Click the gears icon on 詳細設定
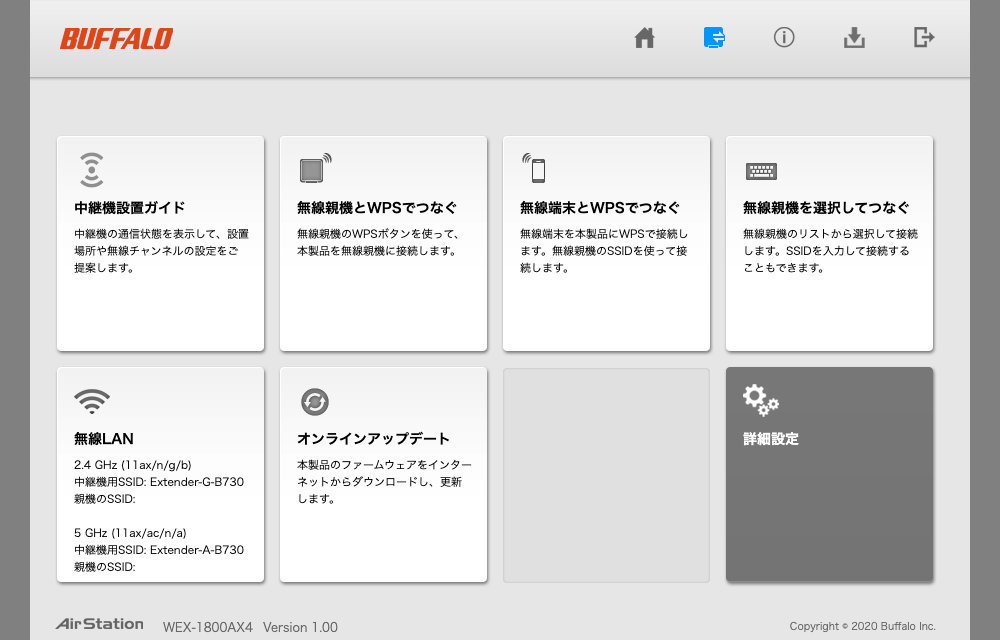1000x640 pixels. 760,400
